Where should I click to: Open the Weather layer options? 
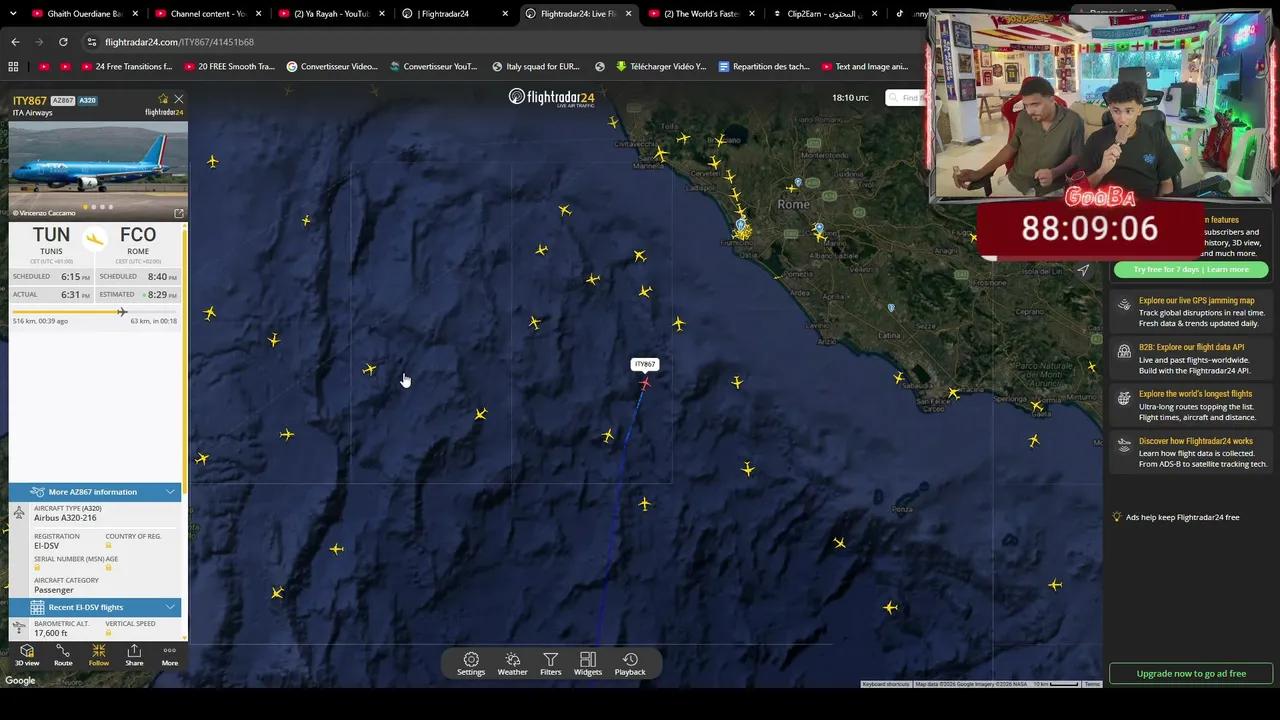coord(512,664)
